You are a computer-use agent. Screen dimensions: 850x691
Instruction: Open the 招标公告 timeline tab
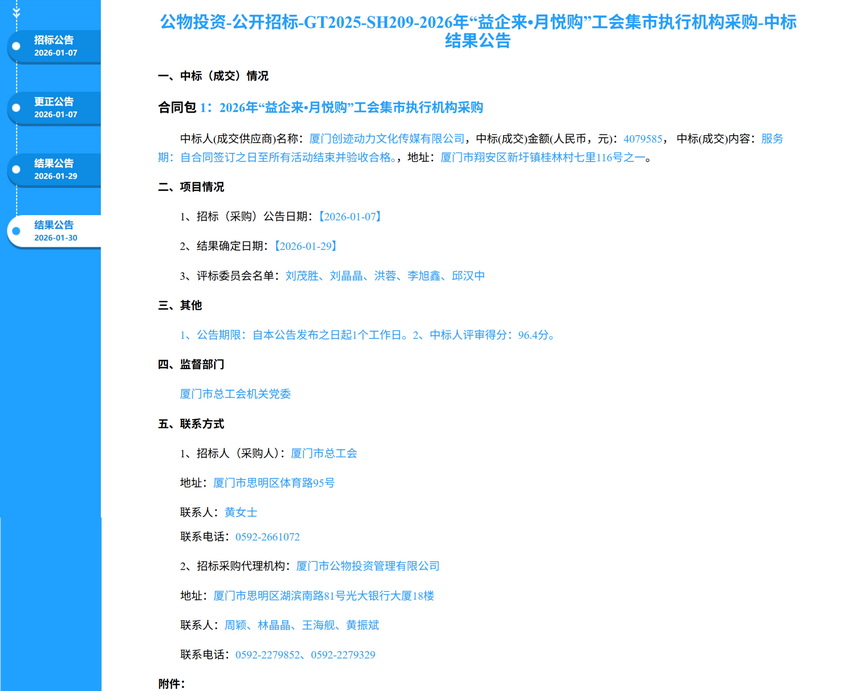[x=55, y=46]
